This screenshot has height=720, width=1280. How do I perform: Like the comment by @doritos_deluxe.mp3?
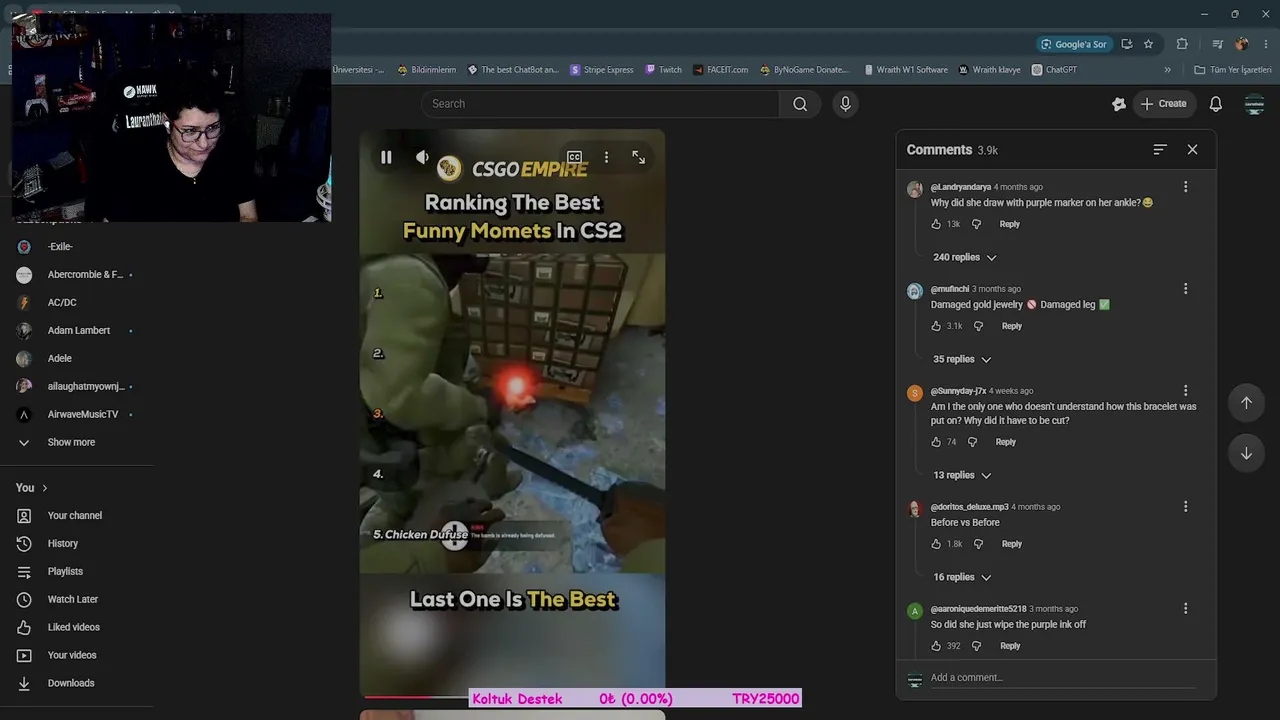click(936, 544)
